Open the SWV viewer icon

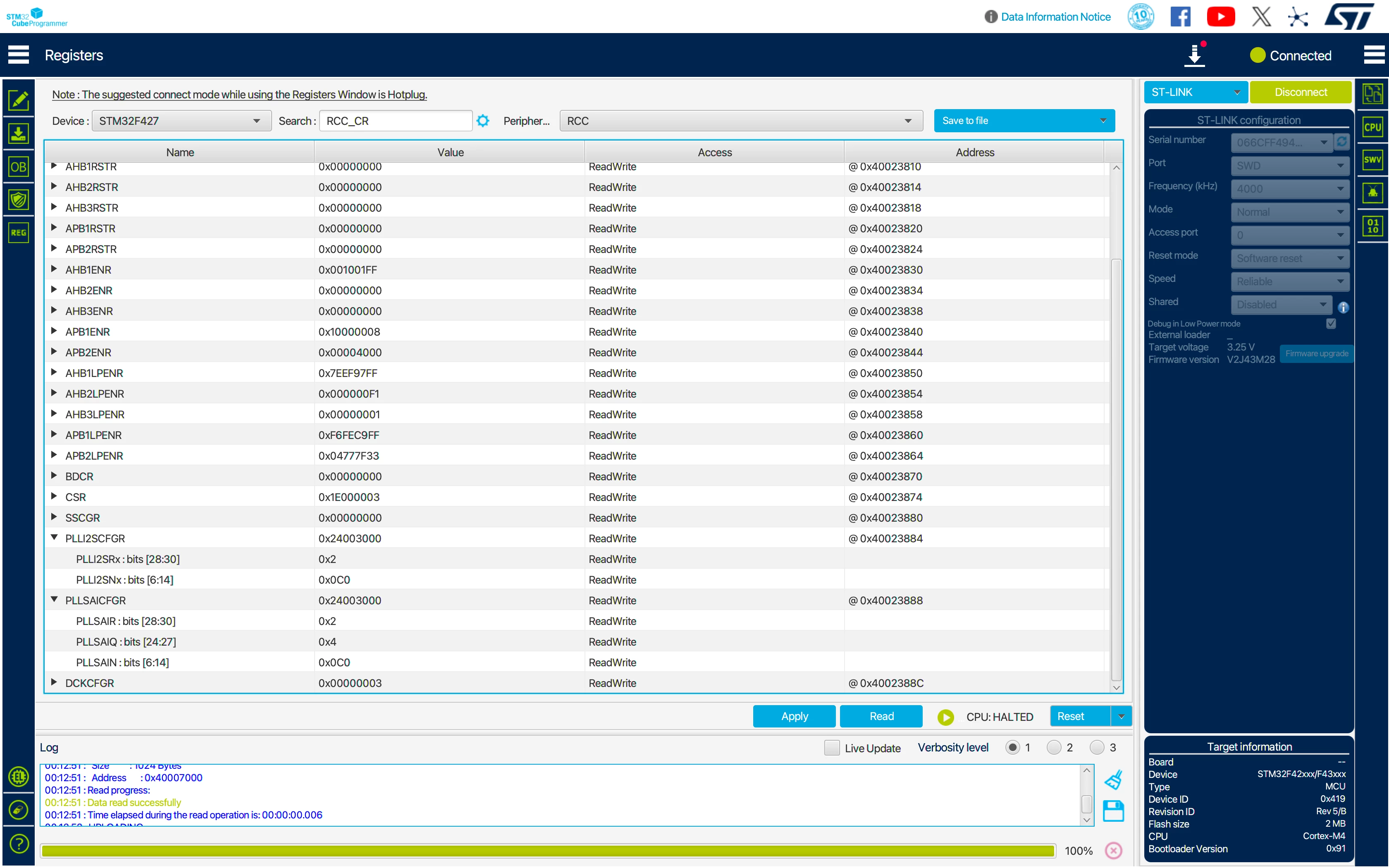point(1372,160)
